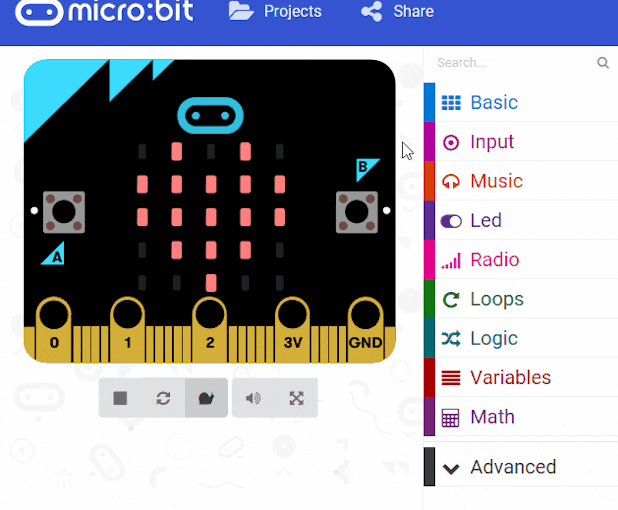618x510 pixels.
Task: Open the Basic blocks category
Action: tap(521, 102)
